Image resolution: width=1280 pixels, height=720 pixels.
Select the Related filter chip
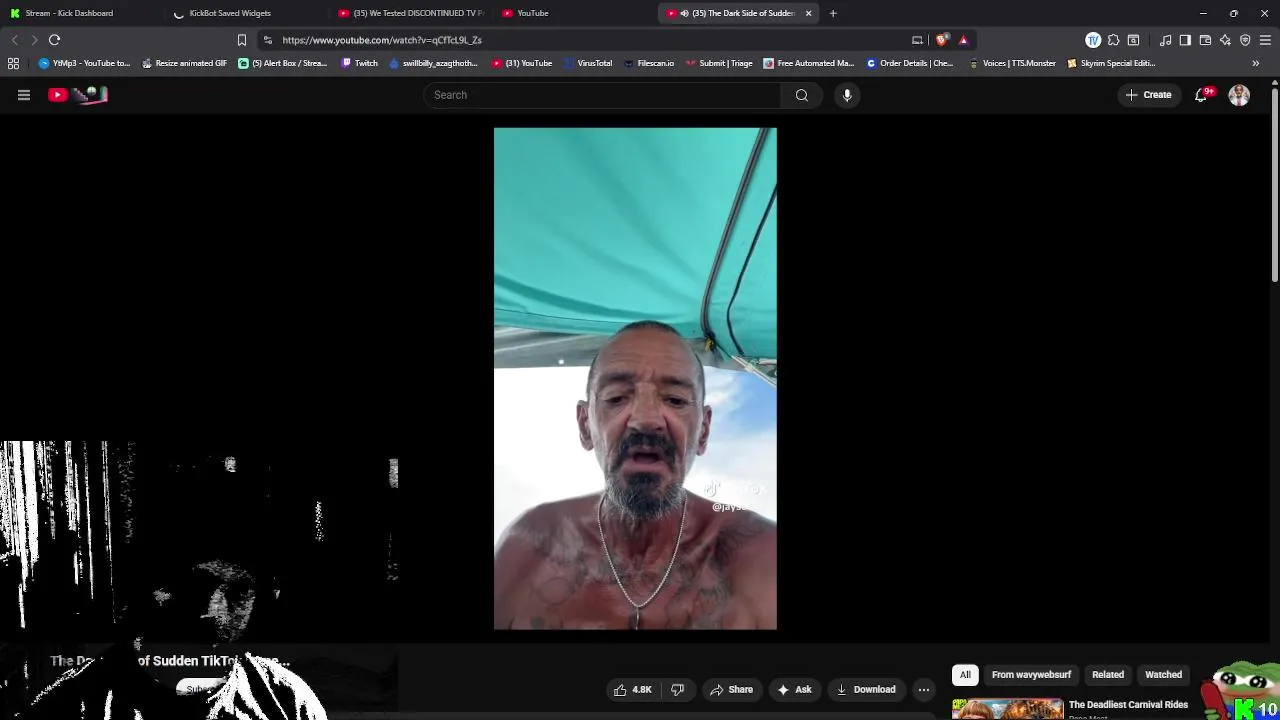pyautogui.click(x=1108, y=675)
